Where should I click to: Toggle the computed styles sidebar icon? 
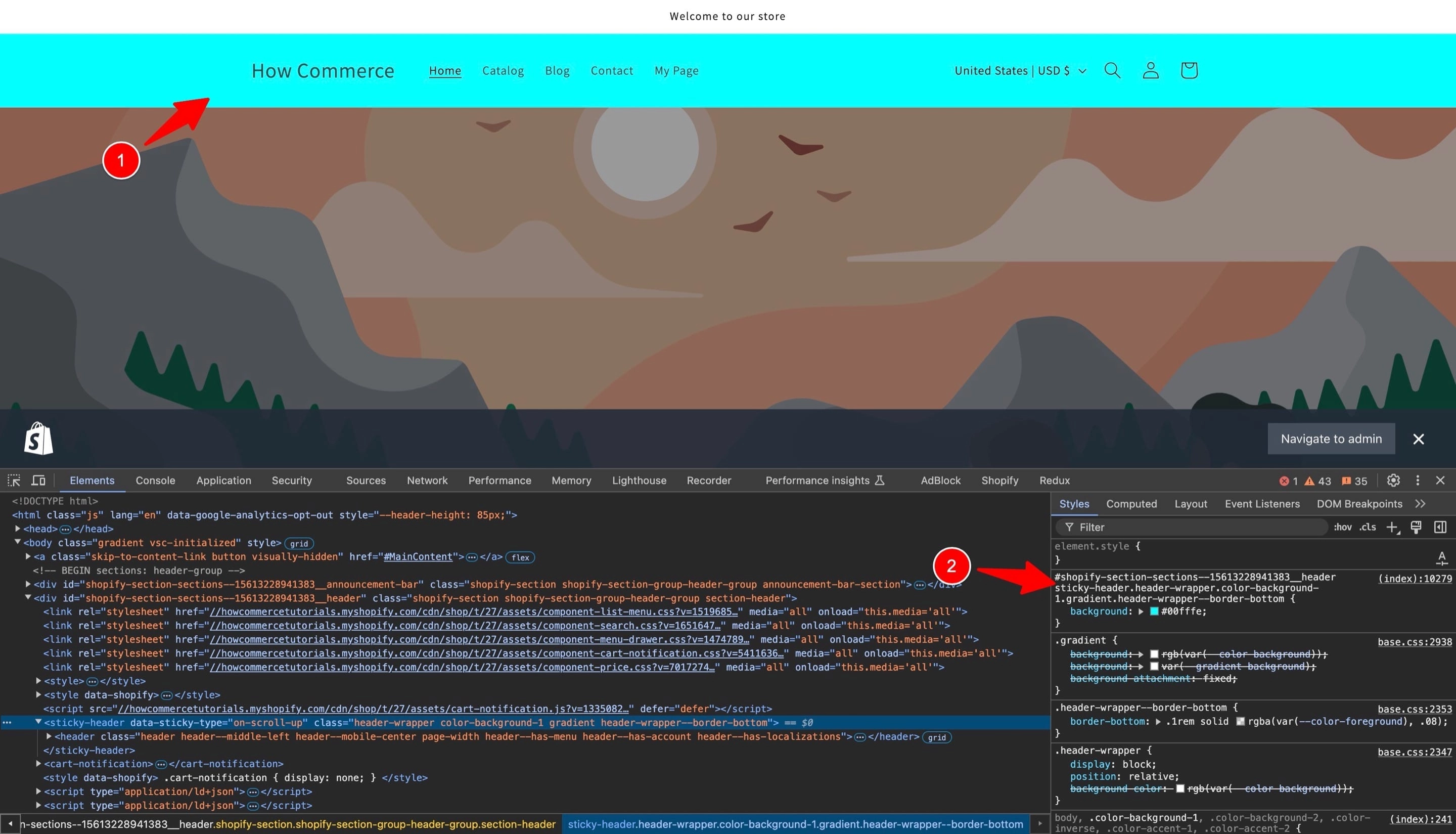click(1440, 527)
